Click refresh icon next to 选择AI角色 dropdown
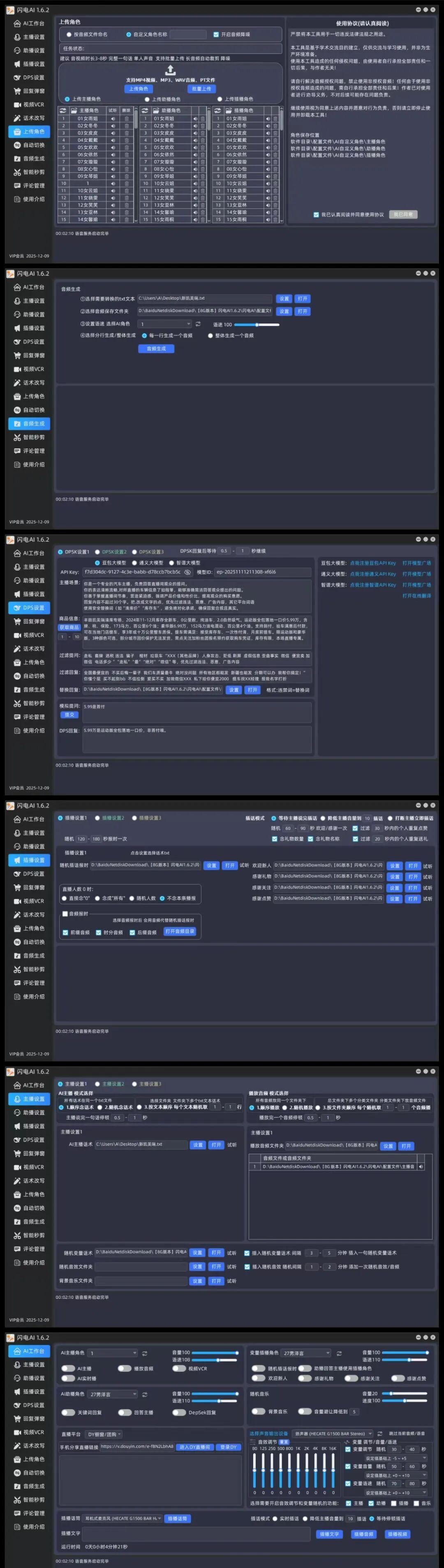Viewport: 444px width, 1568px height. tap(198, 324)
